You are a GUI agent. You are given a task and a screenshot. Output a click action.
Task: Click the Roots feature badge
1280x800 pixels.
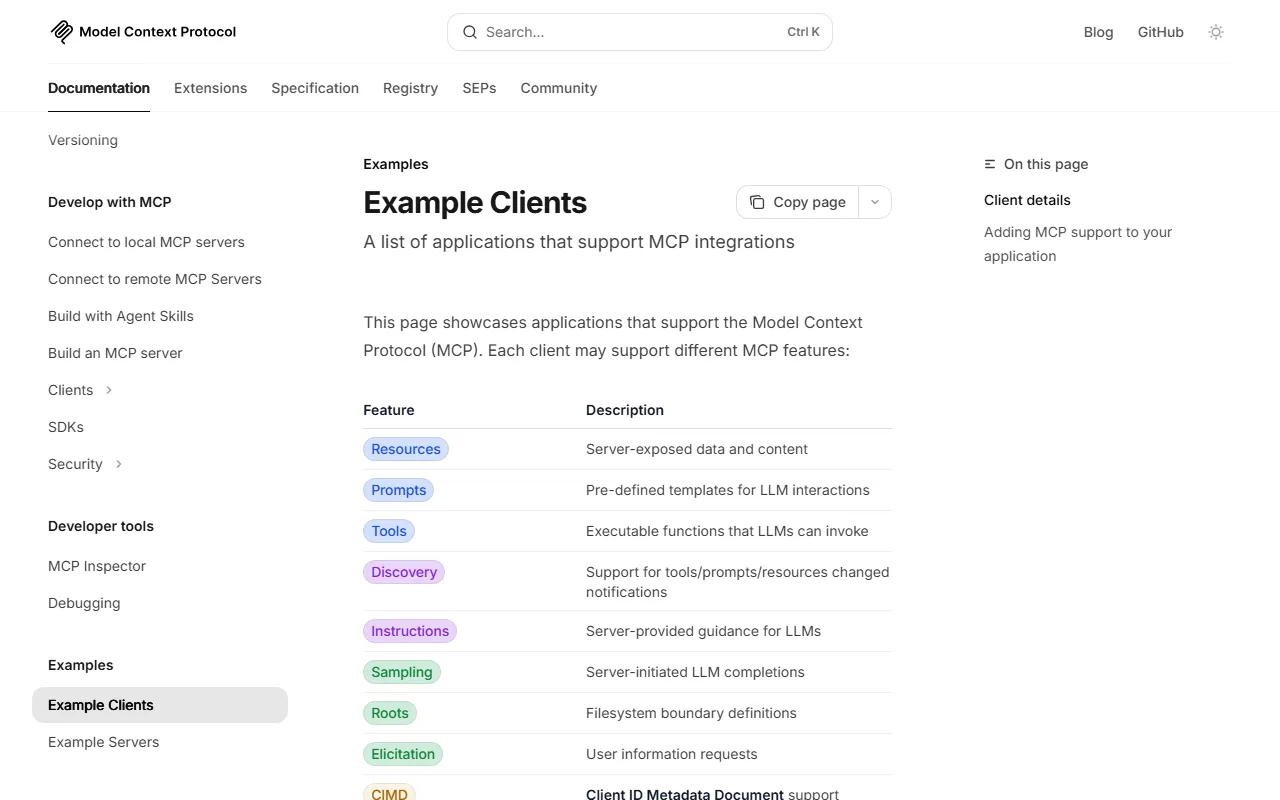click(390, 713)
